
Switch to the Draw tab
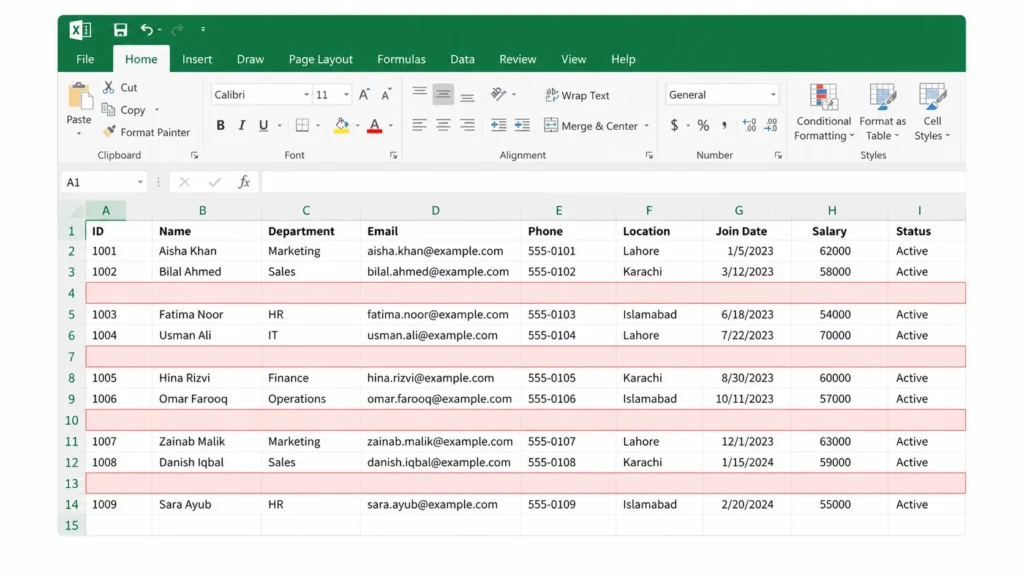coord(250,59)
